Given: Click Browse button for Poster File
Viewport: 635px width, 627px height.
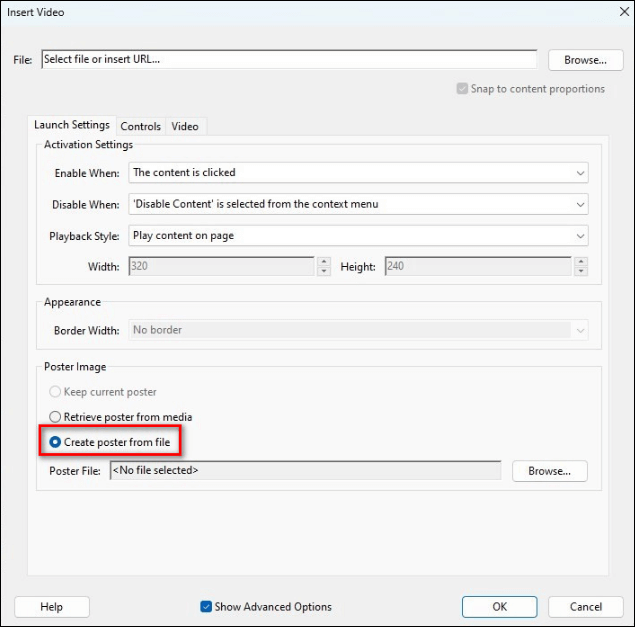Looking at the screenshot, I should [549, 471].
